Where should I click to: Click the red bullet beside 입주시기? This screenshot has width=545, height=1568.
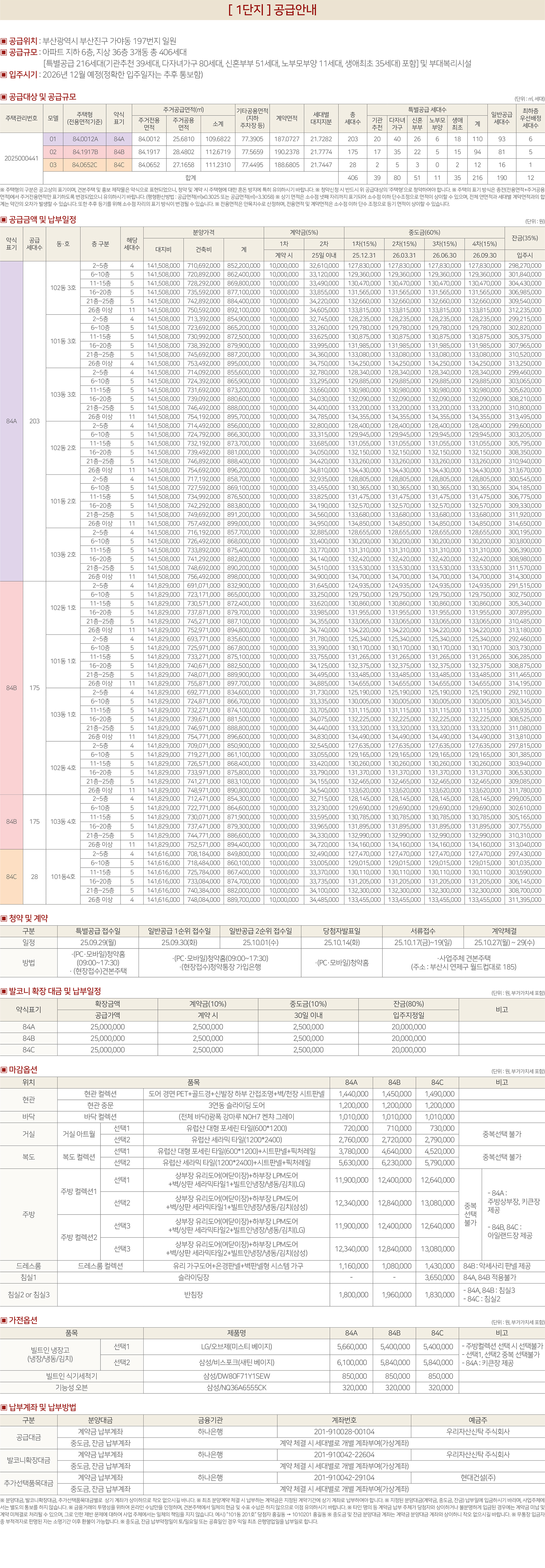coord(4,75)
